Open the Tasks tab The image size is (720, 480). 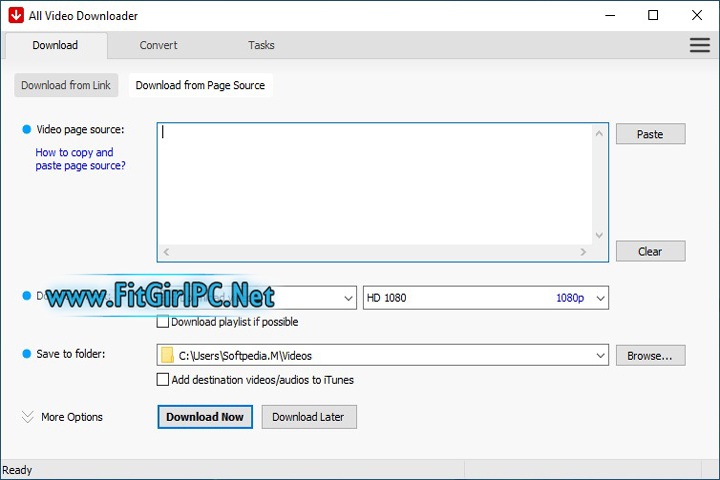[x=261, y=45]
